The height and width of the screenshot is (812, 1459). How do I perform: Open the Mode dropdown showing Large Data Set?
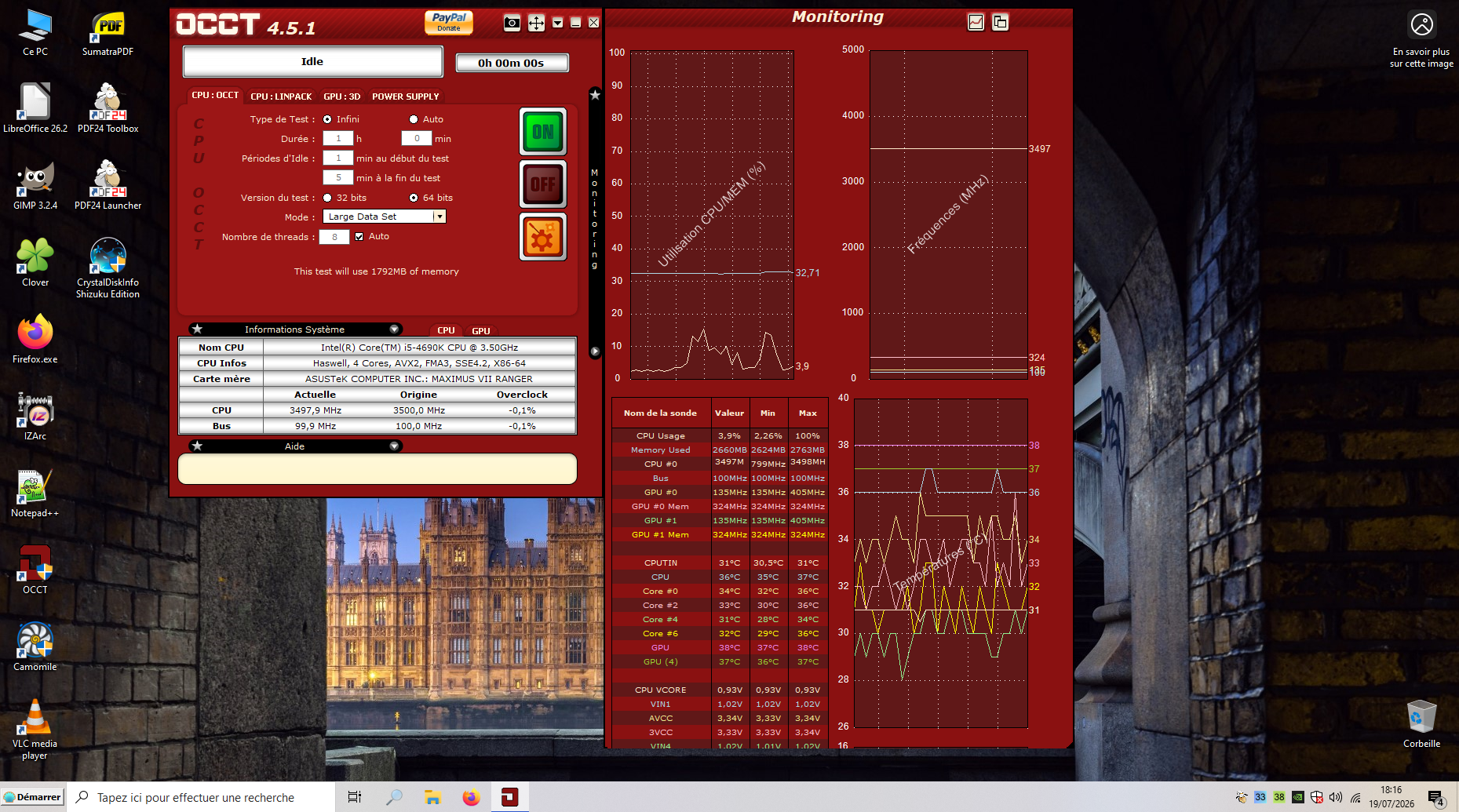(385, 217)
